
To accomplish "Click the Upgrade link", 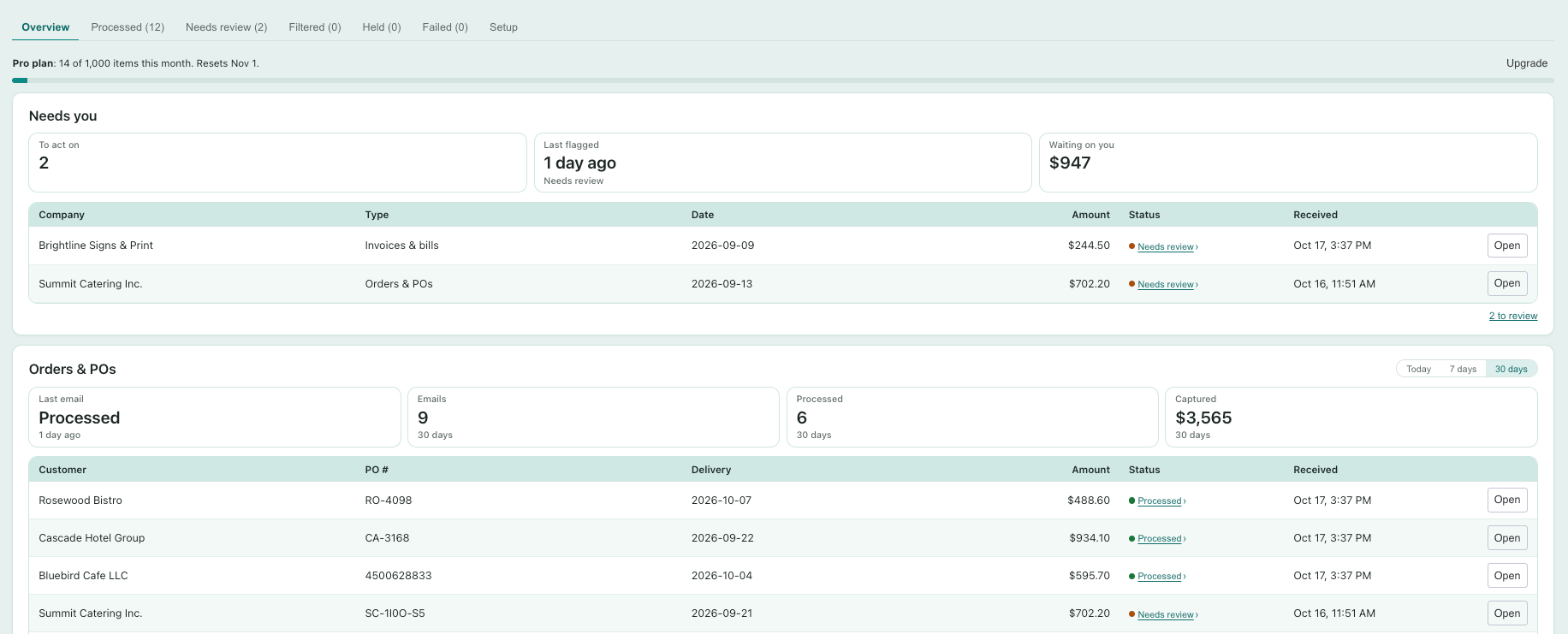I will tap(1527, 63).
